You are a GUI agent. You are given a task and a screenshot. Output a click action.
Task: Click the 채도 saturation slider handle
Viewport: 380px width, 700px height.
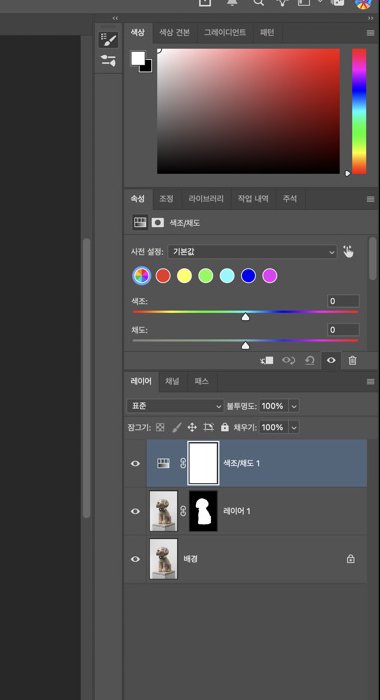[x=245, y=346]
